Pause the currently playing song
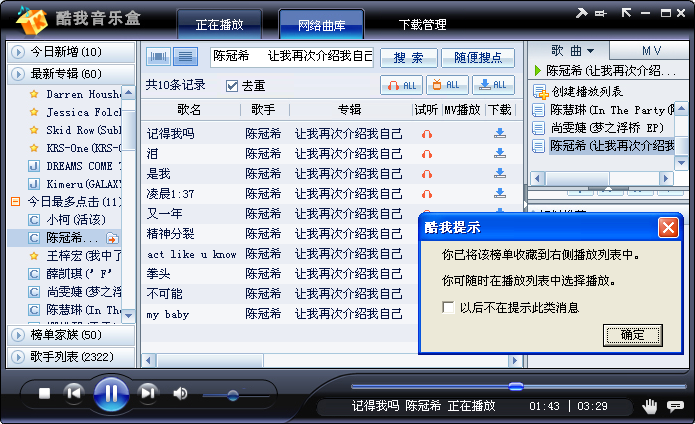695x424 pixels. (x=111, y=393)
